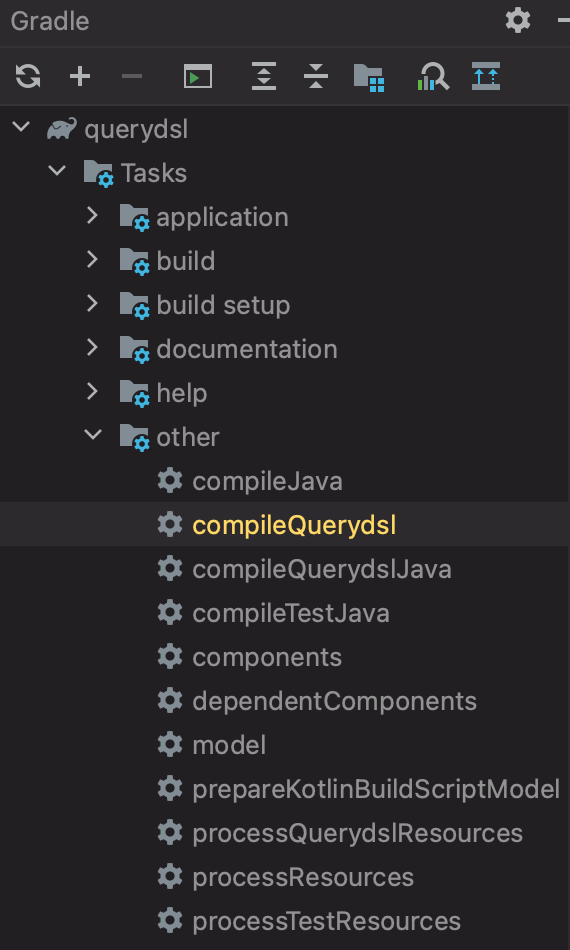
Task: Select the prepareKotlinBuildScriptModel task
Action: point(376,789)
